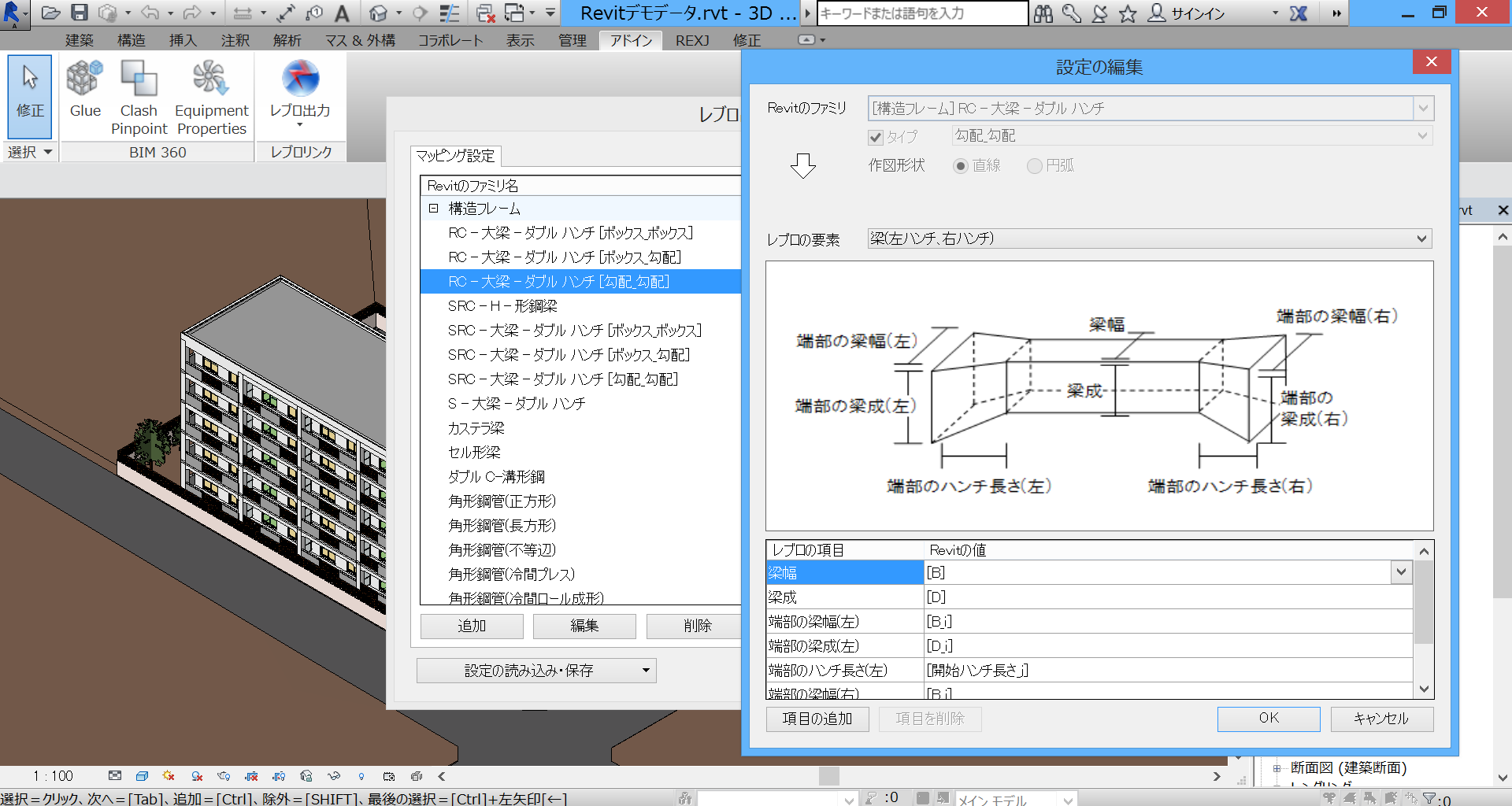Close the 設定の編集 dialog with X
The height and width of the screenshot is (806, 1512).
[1432, 61]
